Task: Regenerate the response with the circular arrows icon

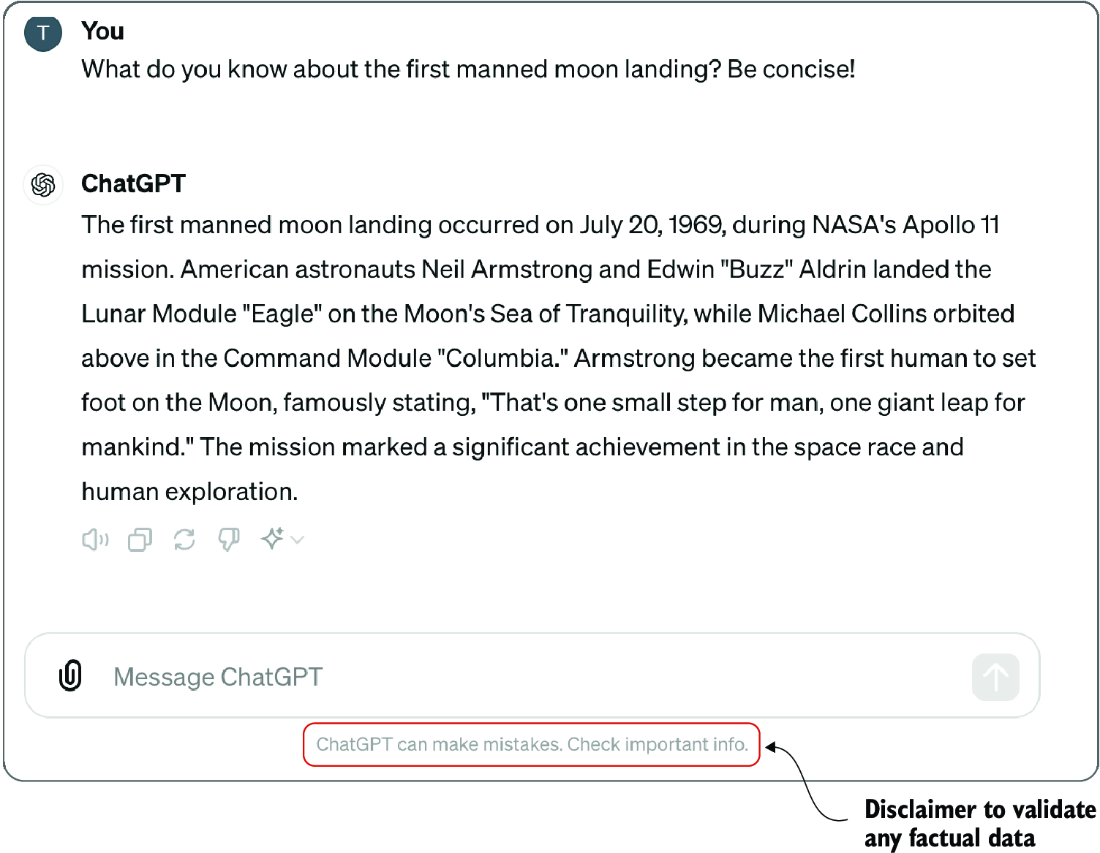Action: 184,541
